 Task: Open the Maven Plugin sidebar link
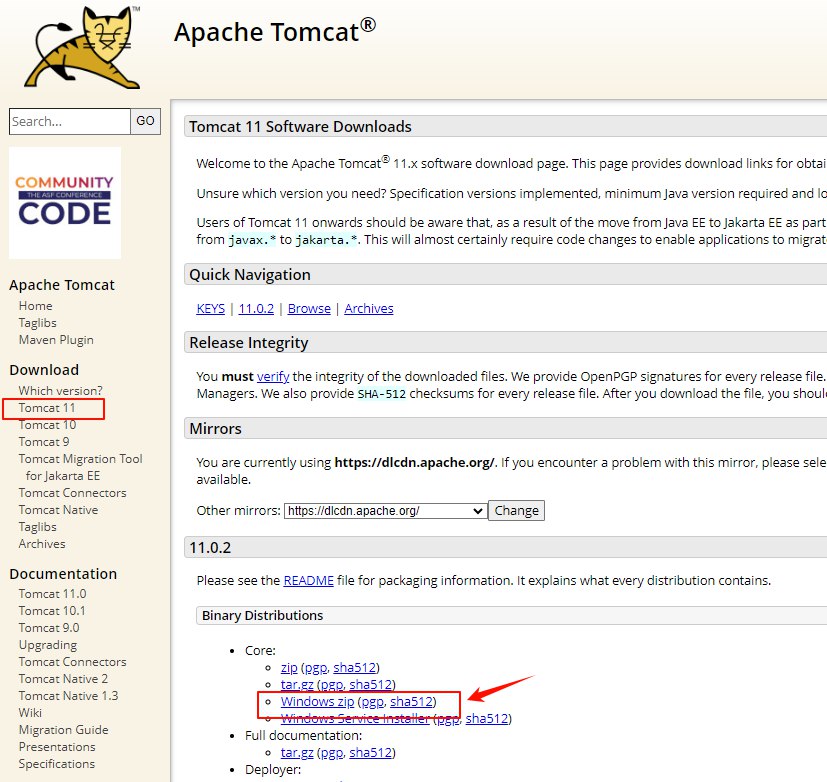56,340
